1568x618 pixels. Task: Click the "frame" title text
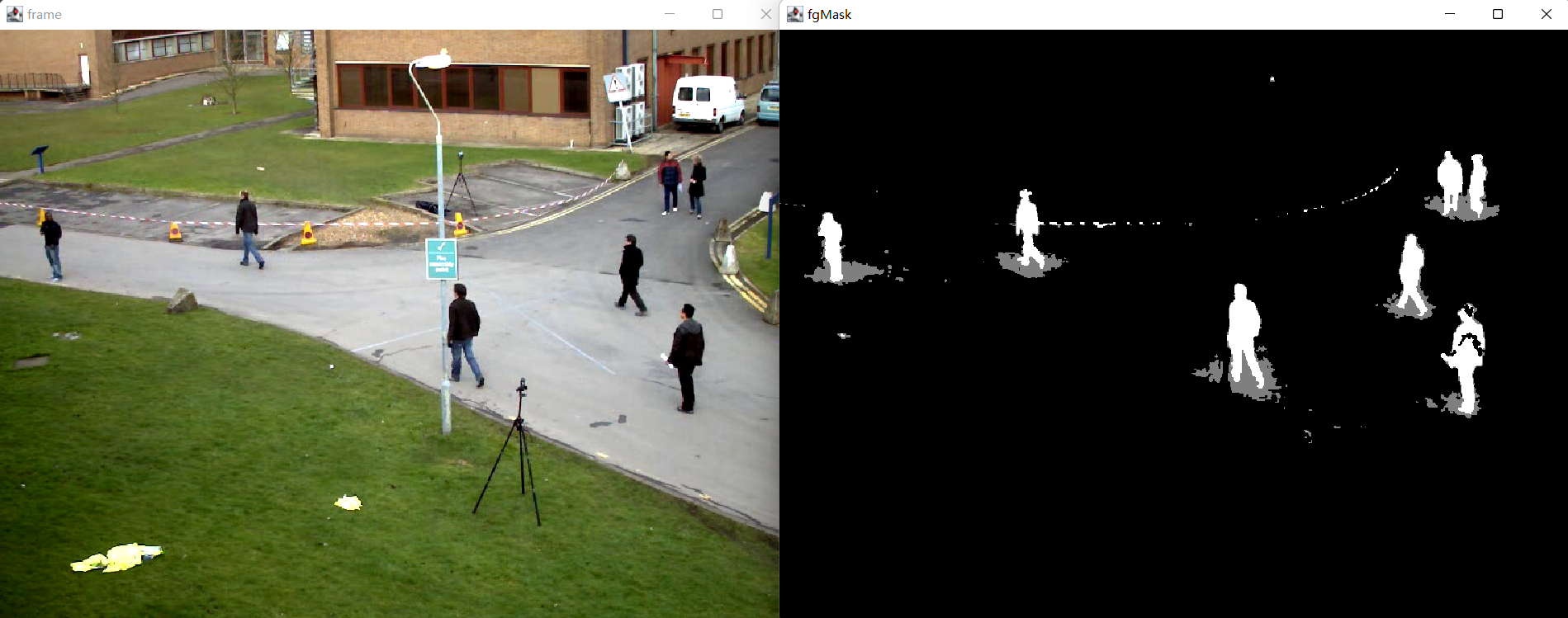coord(45,14)
